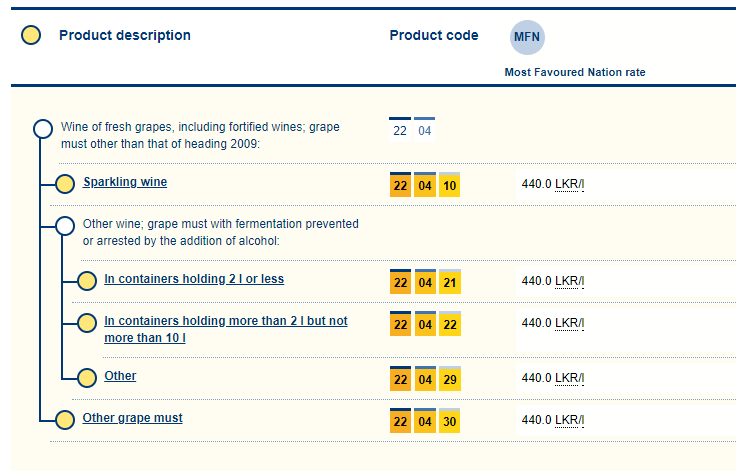Image resolution: width=736 pixels, height=471 pixels.
Task: Click code tile 22 at end of 220422 row
Action: pos(449,325)
